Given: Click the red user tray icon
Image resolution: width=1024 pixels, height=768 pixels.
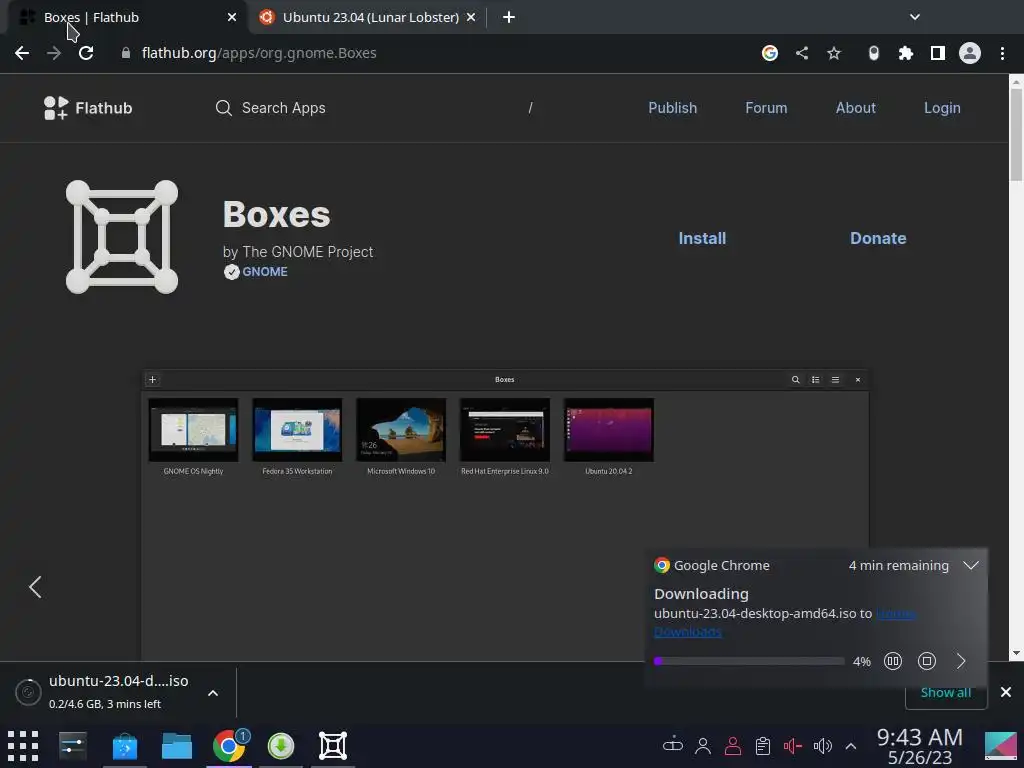Looking at the screenshot, I should pyautogui.click(x=733, y=746).
